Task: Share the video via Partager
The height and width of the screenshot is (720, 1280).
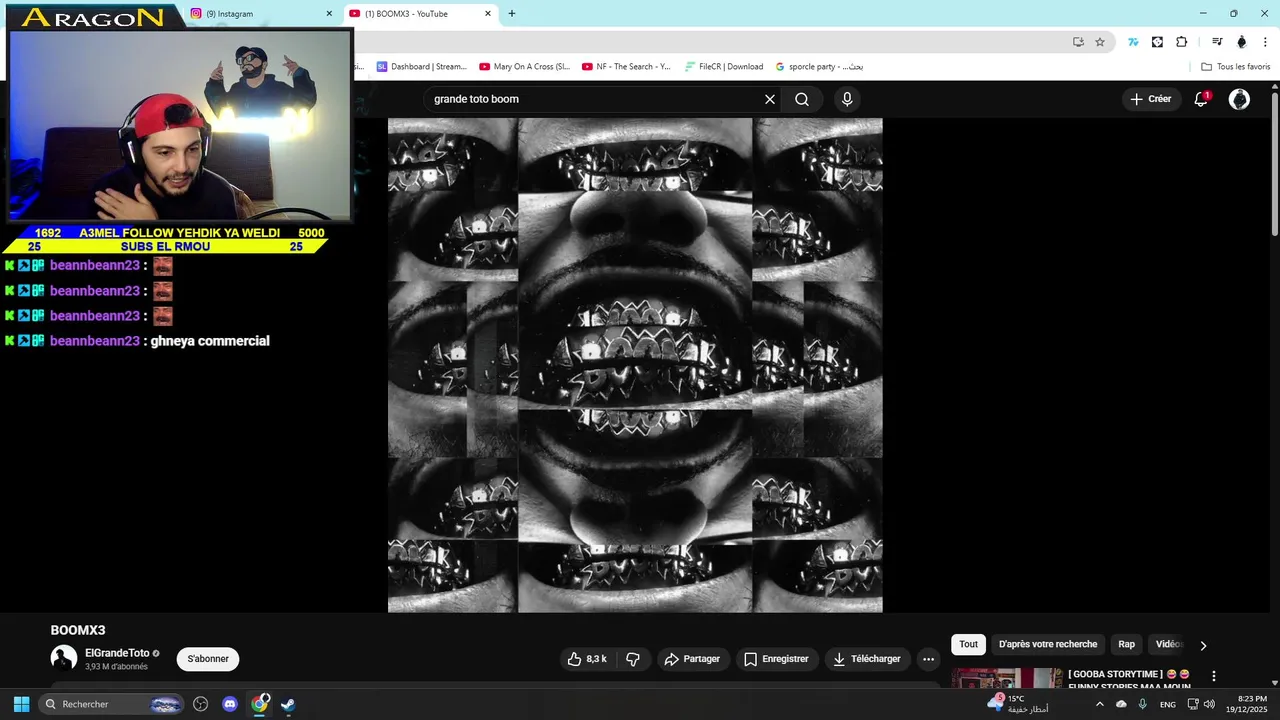Action: 692,659
